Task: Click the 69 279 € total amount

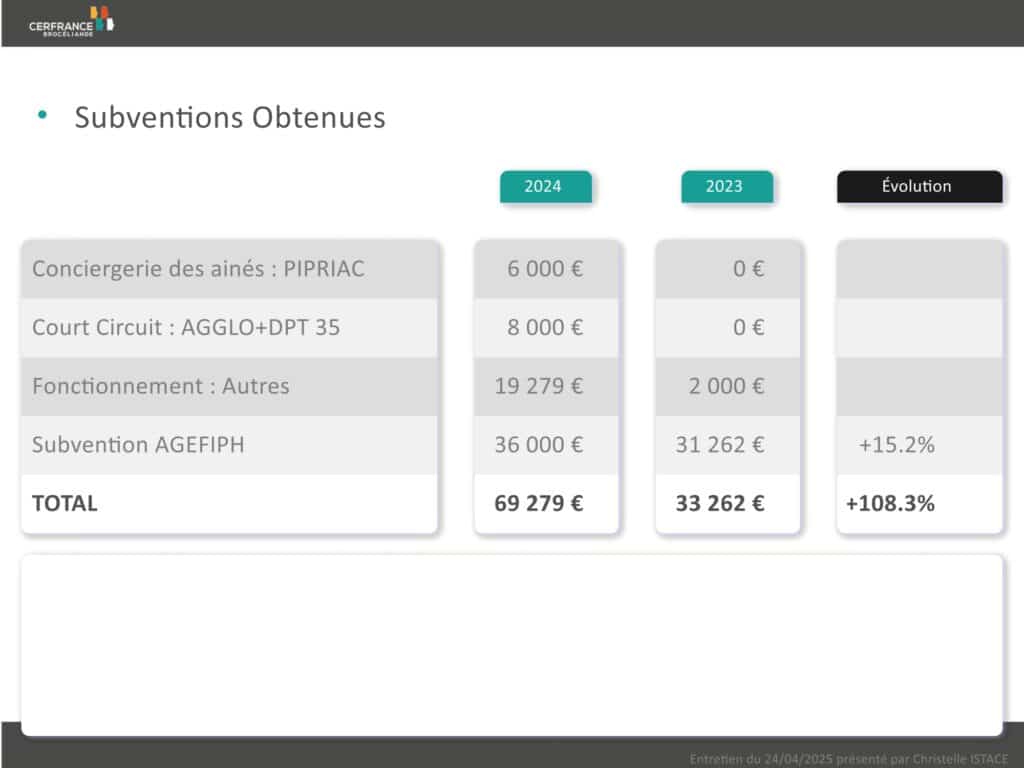Action: click(539, 504)
